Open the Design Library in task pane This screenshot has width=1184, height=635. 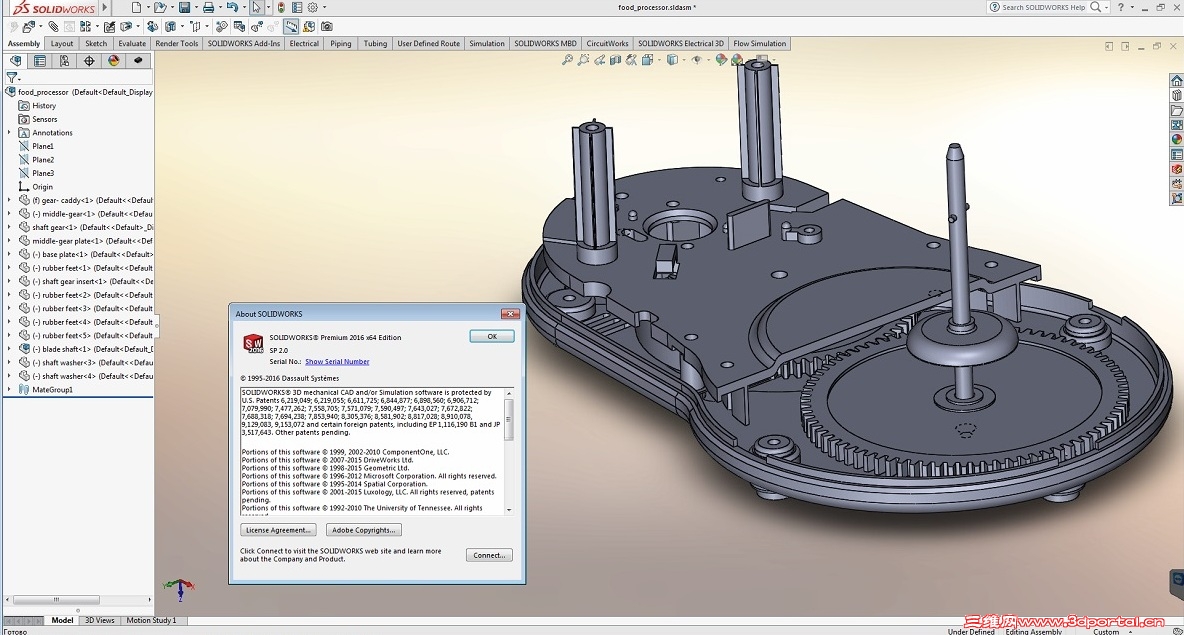pos(1177,96)
